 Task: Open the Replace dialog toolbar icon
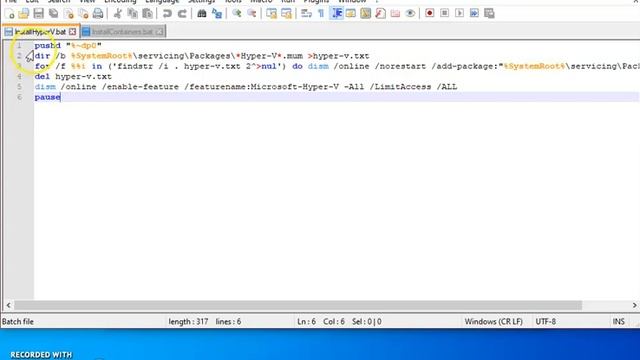tap(217, 13)
